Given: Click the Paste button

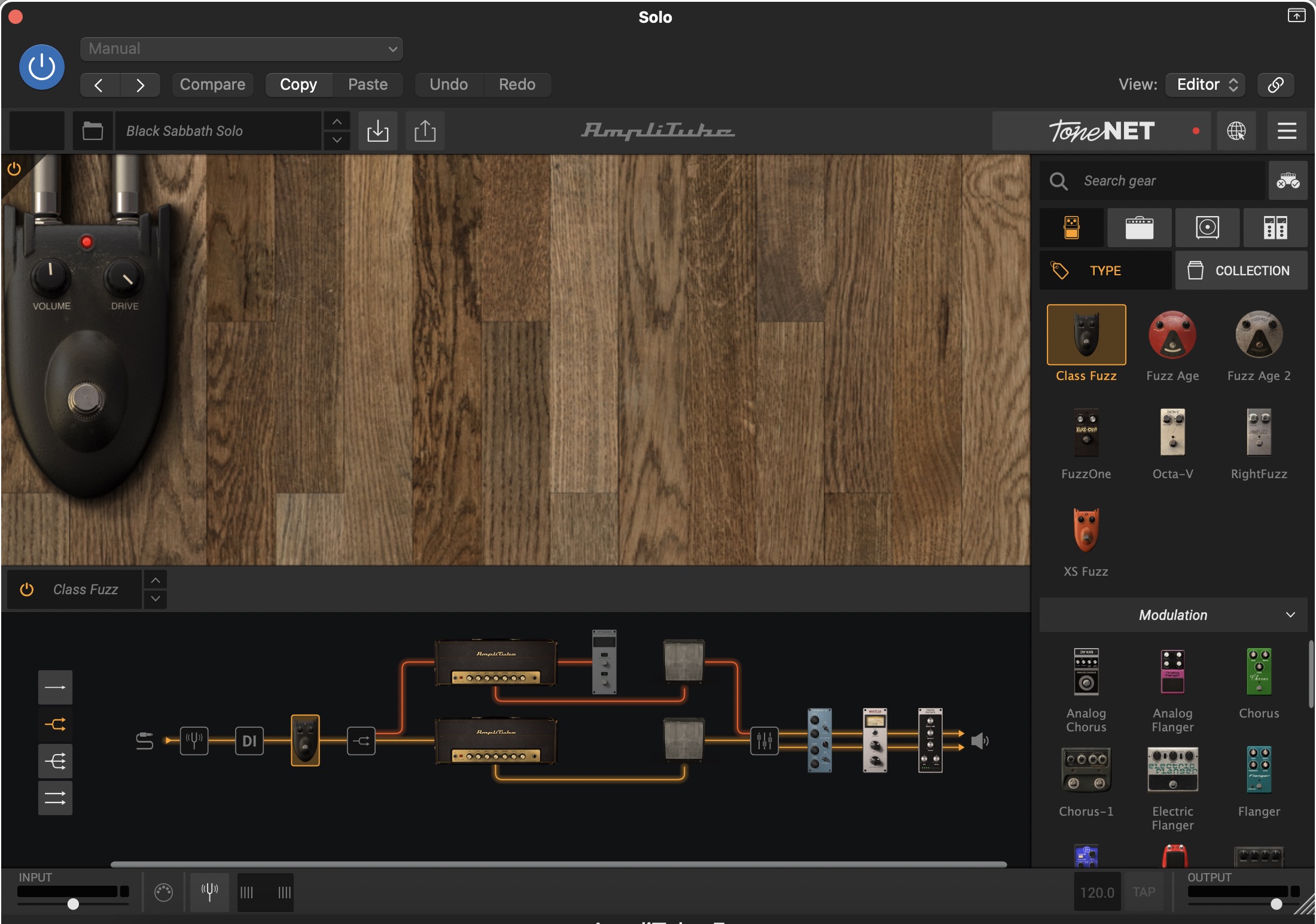Looking at the screenshot, I should click(x=368, y=84).
